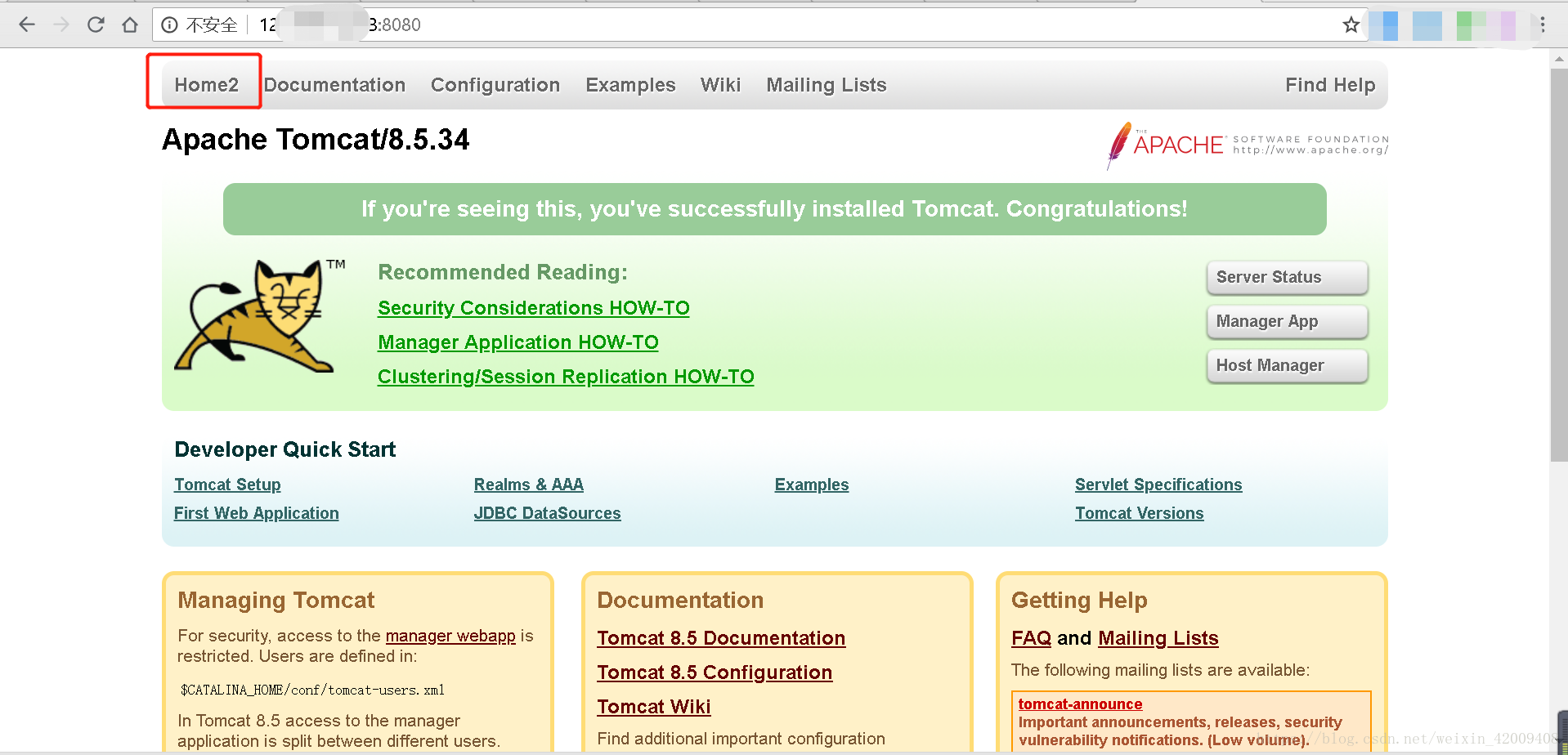The height and width of the screenshot is (755, 1568).
Task: Click the Apache Tomcat/8.5.34 heading
Action: click(x=316, y=140)
